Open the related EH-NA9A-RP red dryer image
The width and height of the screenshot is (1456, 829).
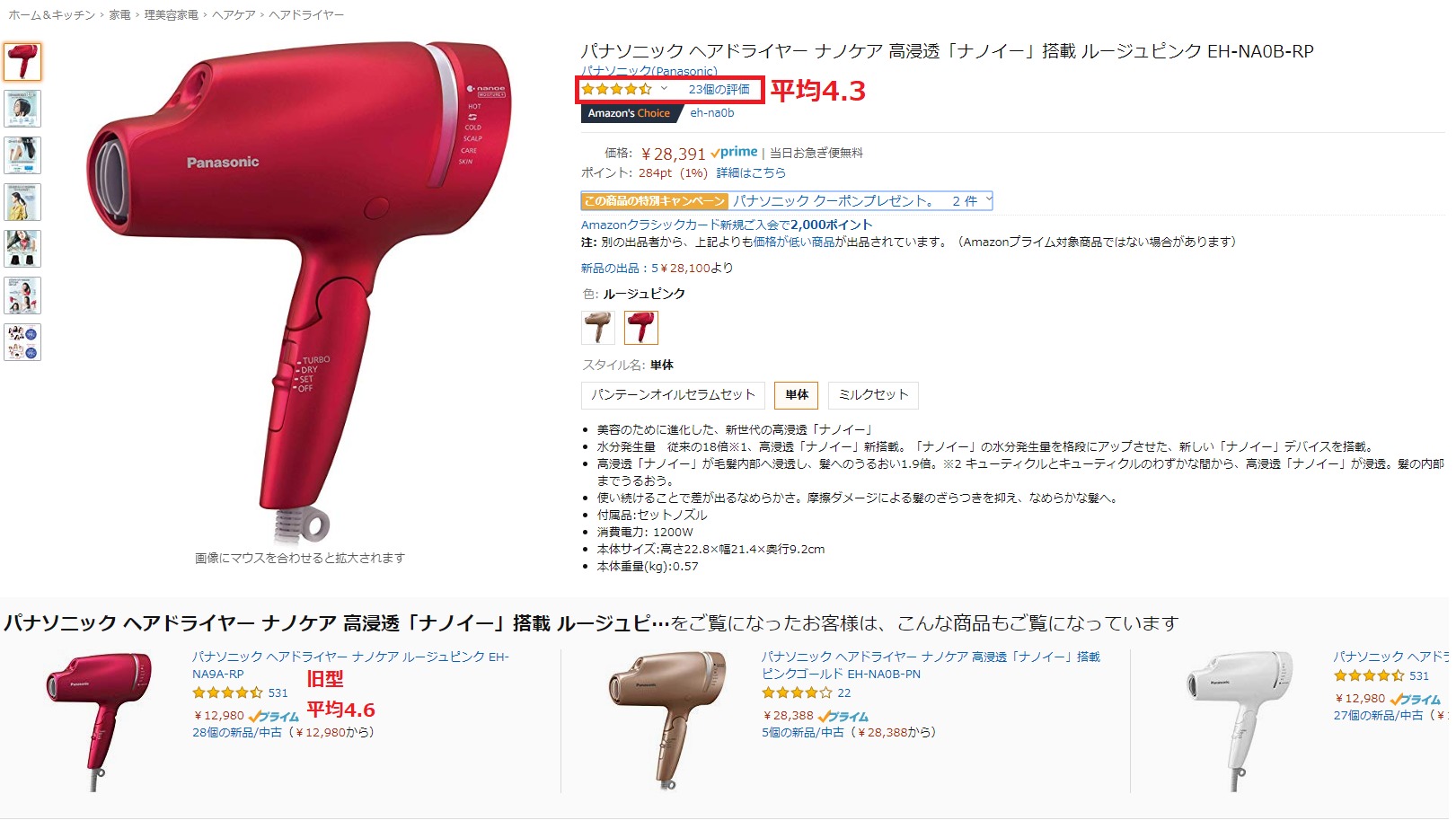pos(94,720)
